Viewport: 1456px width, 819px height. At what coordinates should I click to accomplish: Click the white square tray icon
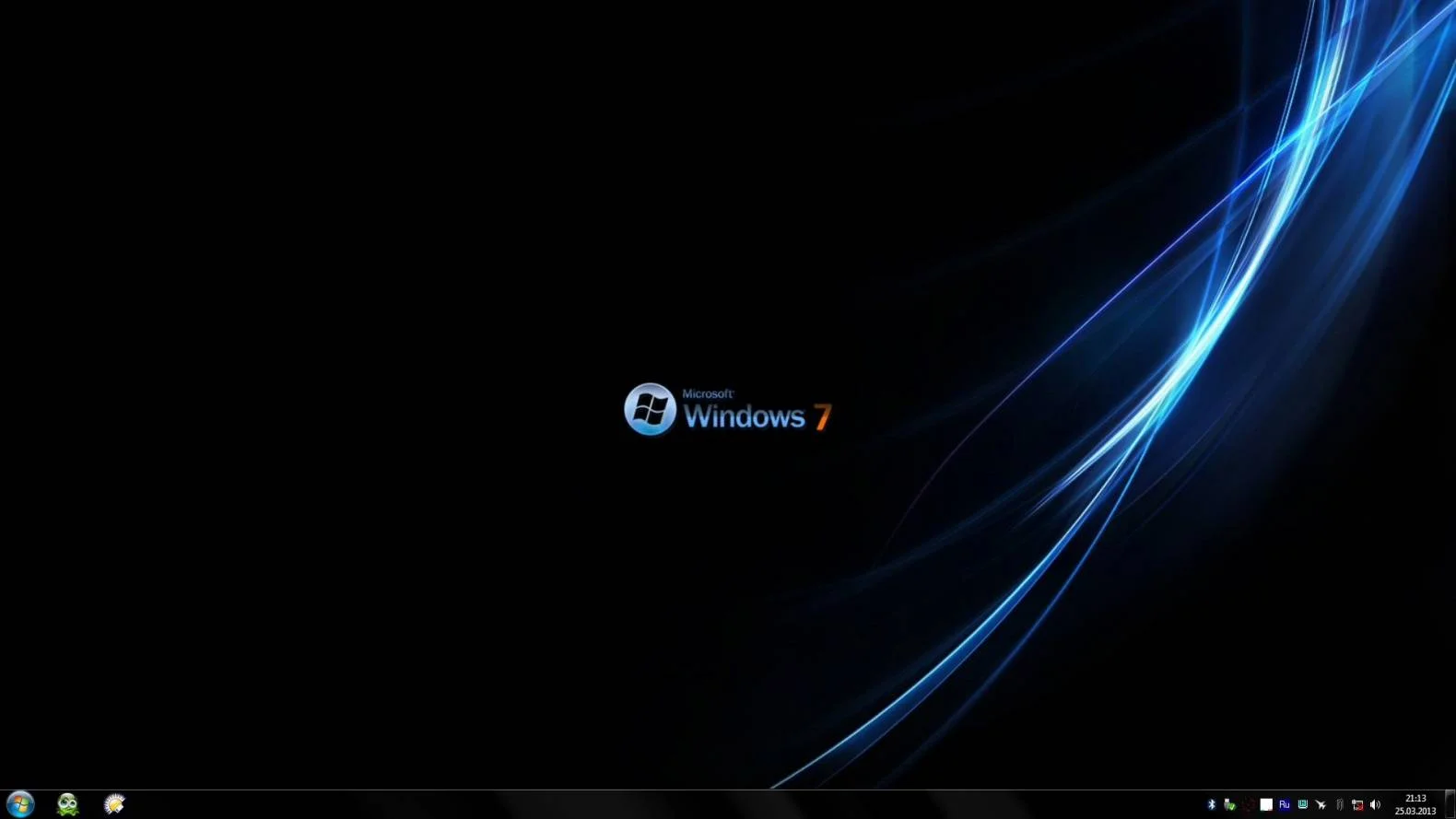[1266, 805]
